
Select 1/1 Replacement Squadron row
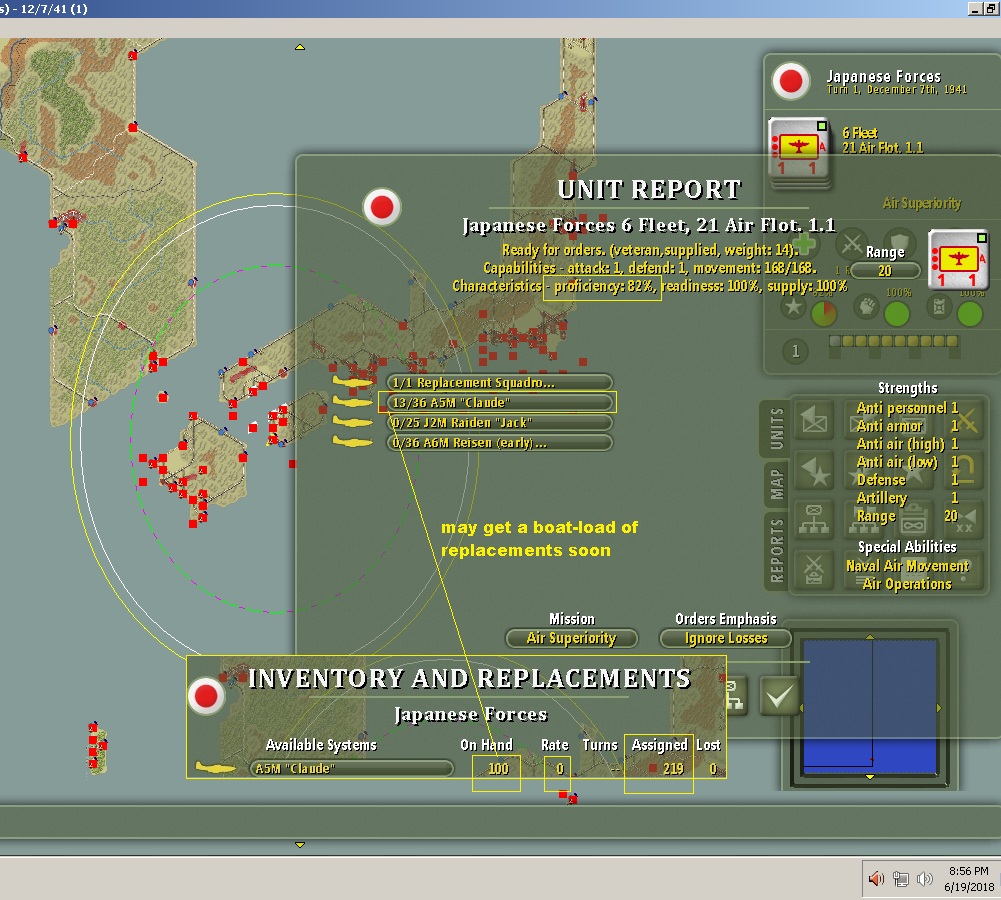coord(499,382)
